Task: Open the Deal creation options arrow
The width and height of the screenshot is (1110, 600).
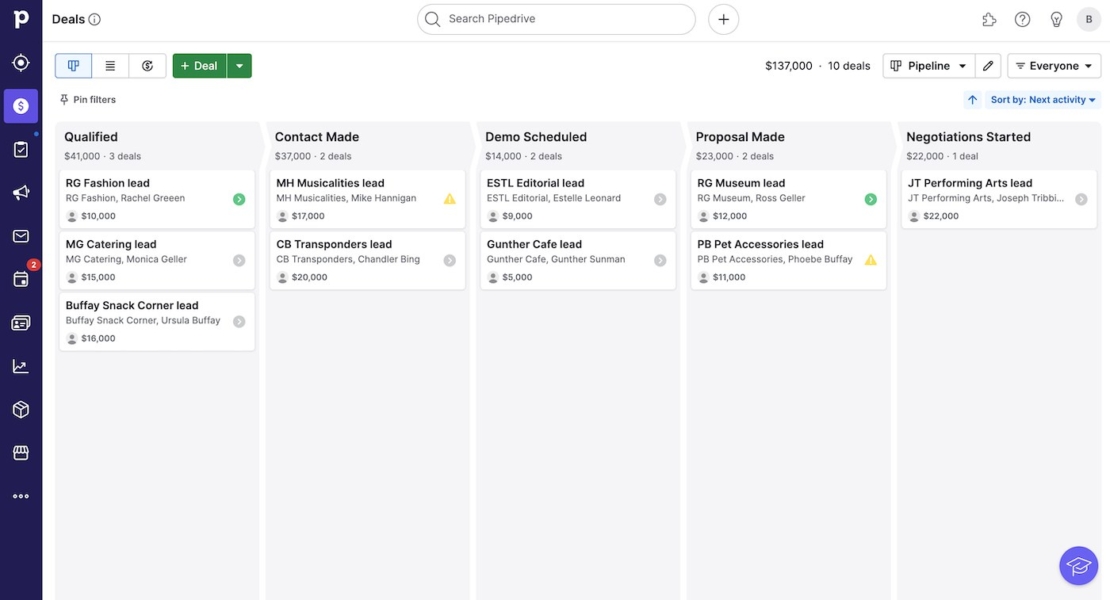Action: pos(238,65)
